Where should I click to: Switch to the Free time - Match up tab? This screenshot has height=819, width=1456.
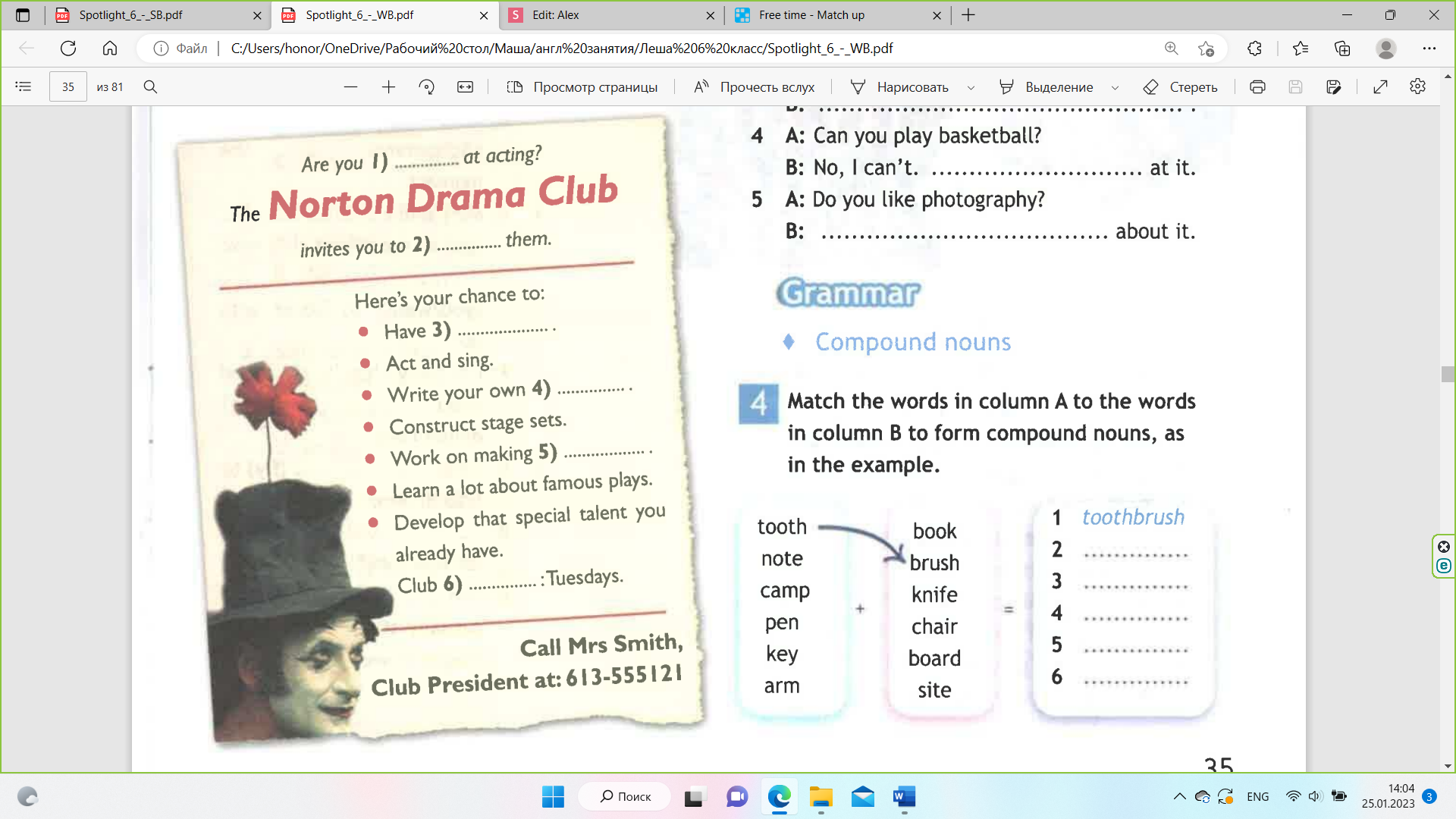811,15
